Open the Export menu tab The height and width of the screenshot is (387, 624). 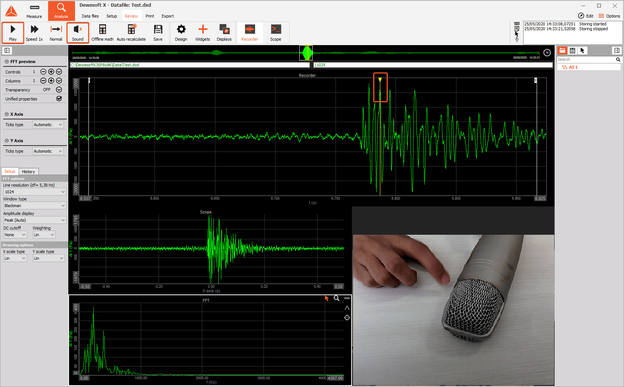pyautogui.click(x=168, y=16)
